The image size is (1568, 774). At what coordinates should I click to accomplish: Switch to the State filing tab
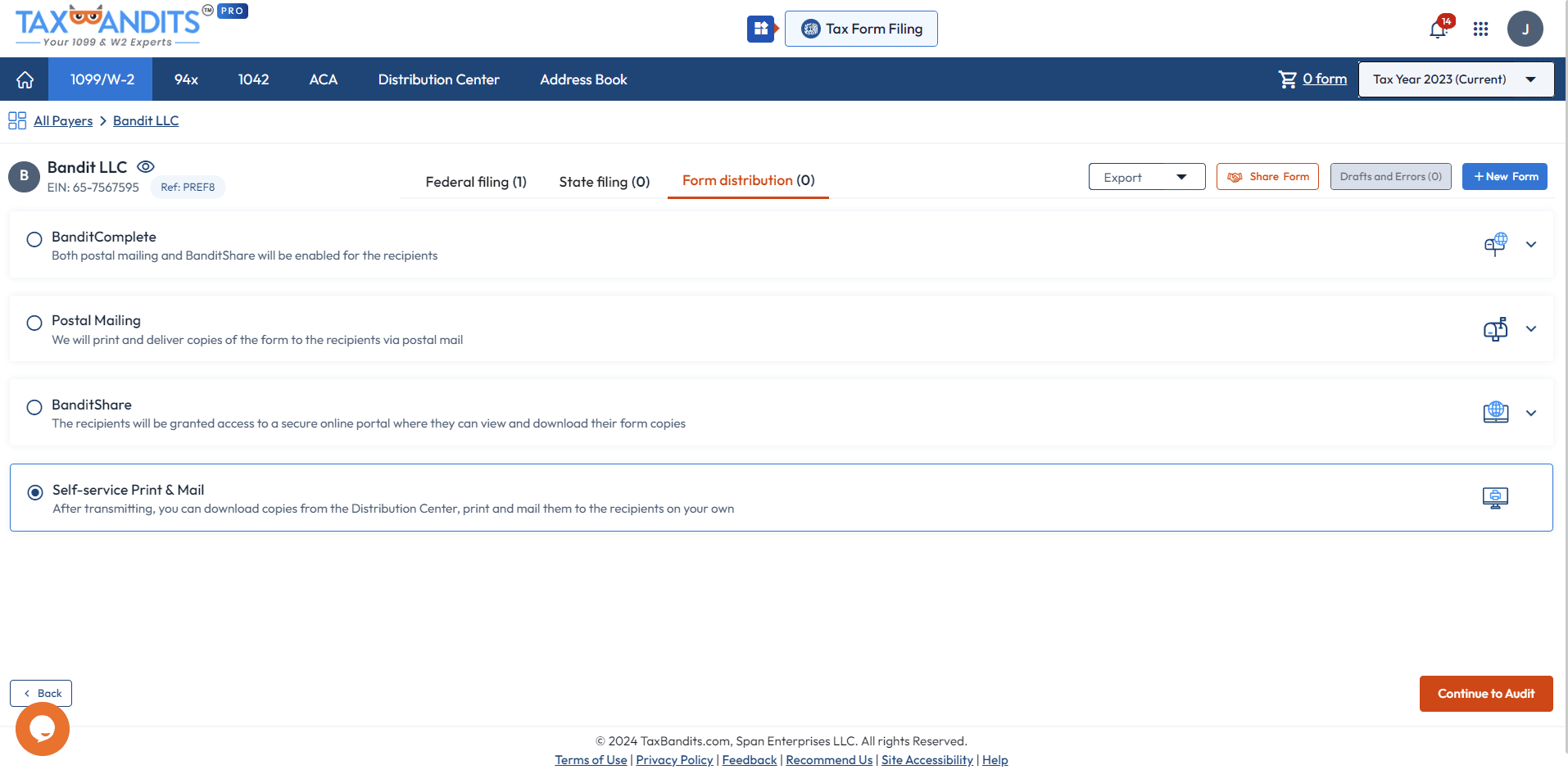605,182
